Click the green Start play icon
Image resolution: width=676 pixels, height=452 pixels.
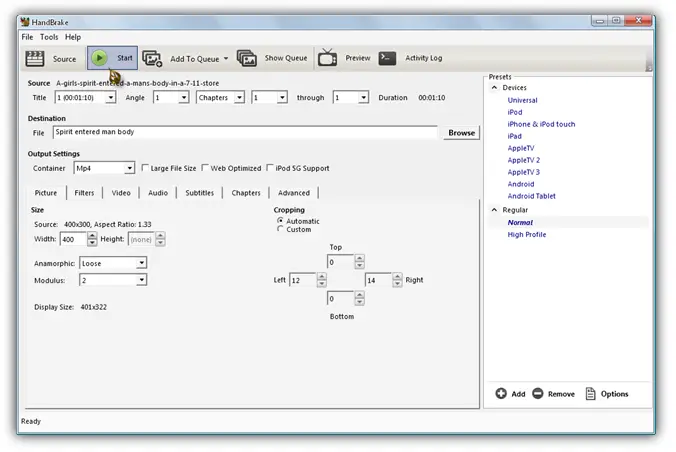[99, 58]
